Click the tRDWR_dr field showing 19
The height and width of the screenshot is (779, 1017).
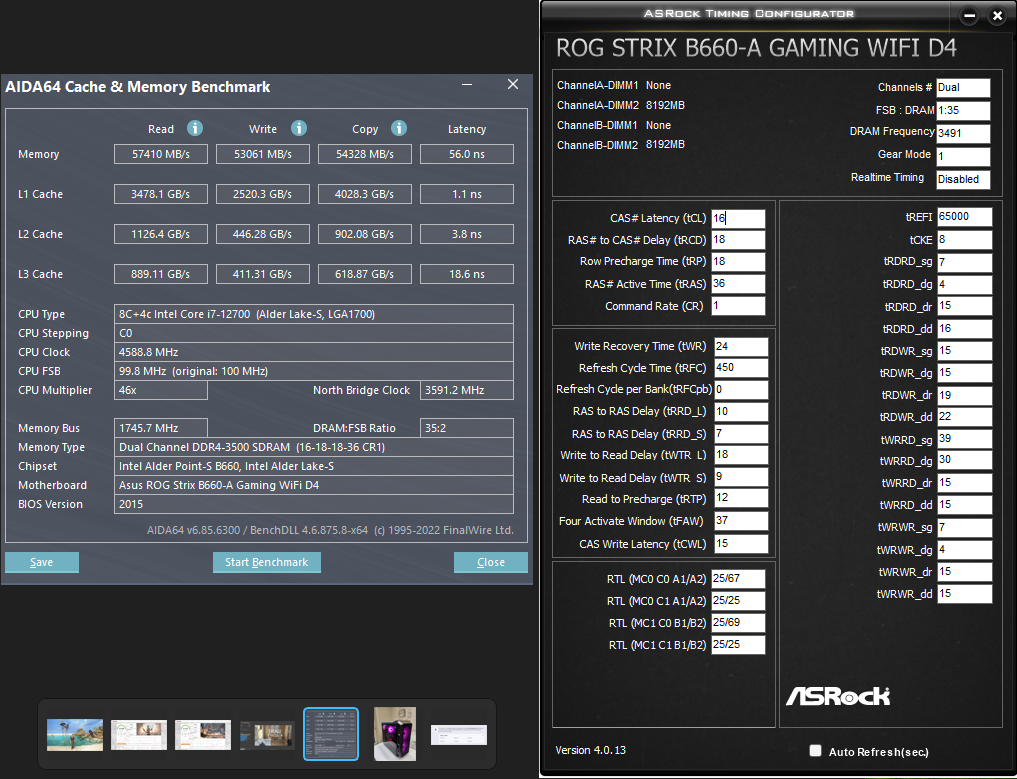[964, 395]
